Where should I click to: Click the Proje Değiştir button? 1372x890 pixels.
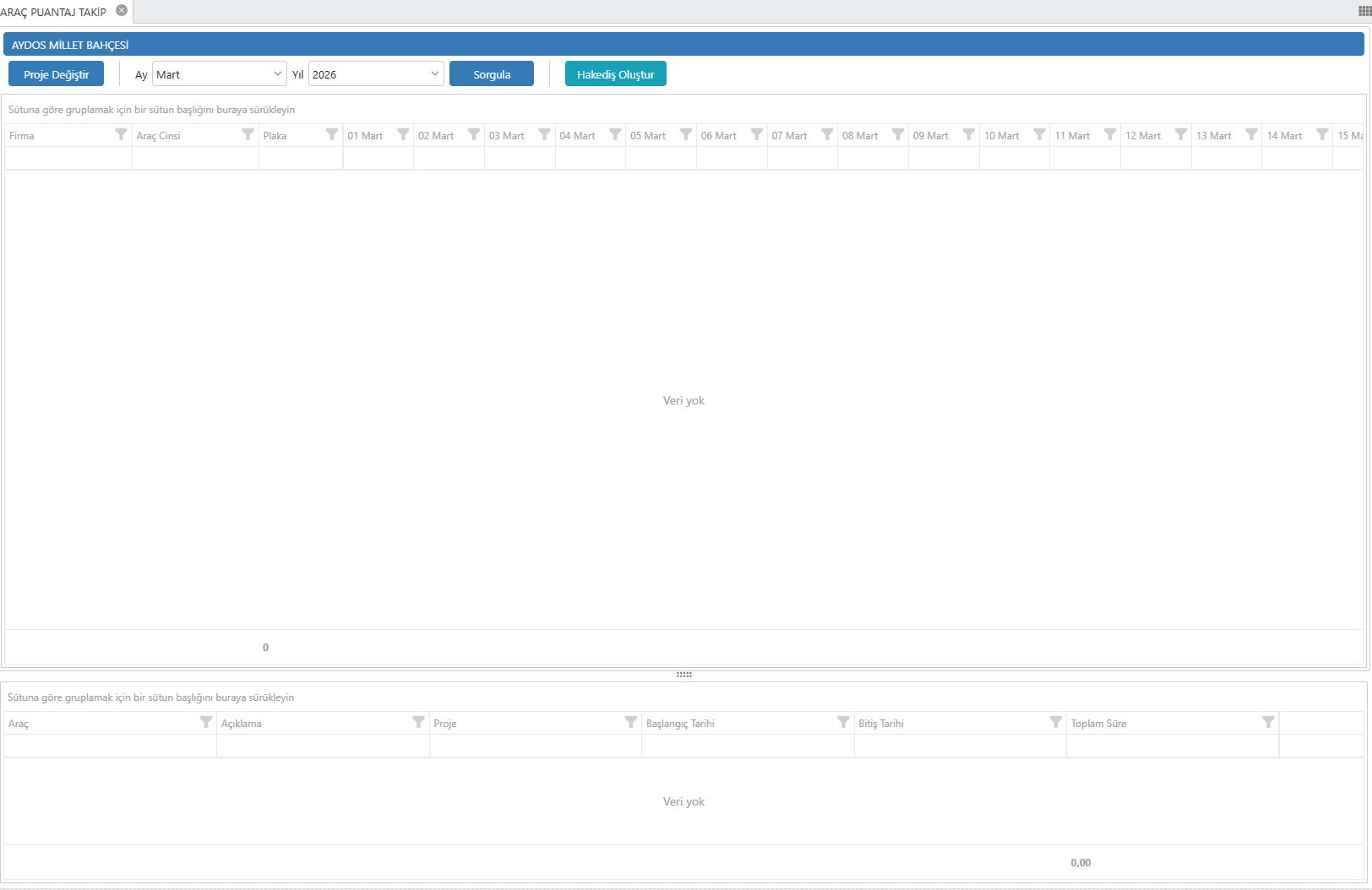(x=56, y=74)
